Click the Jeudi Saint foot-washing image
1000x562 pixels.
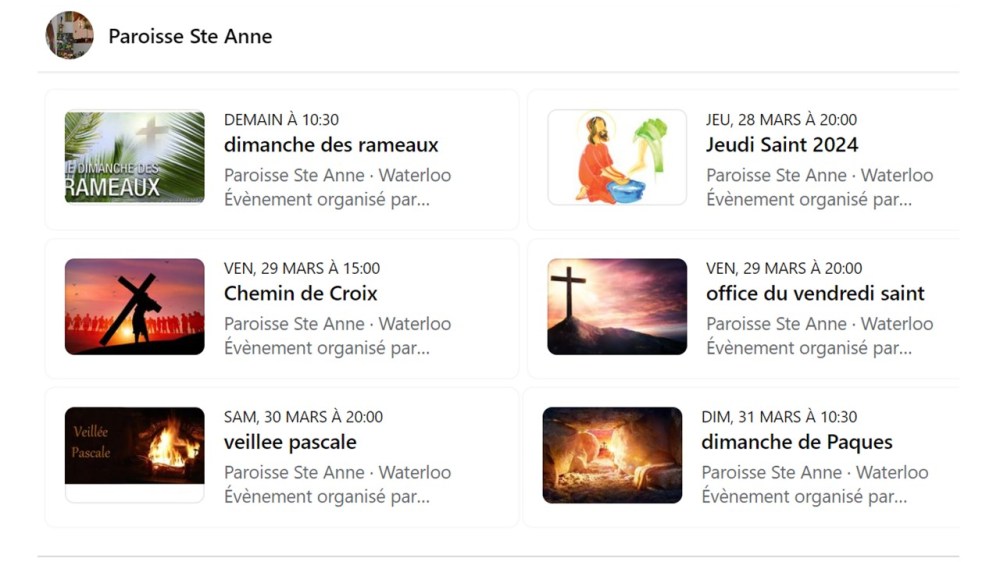(617, 157)
